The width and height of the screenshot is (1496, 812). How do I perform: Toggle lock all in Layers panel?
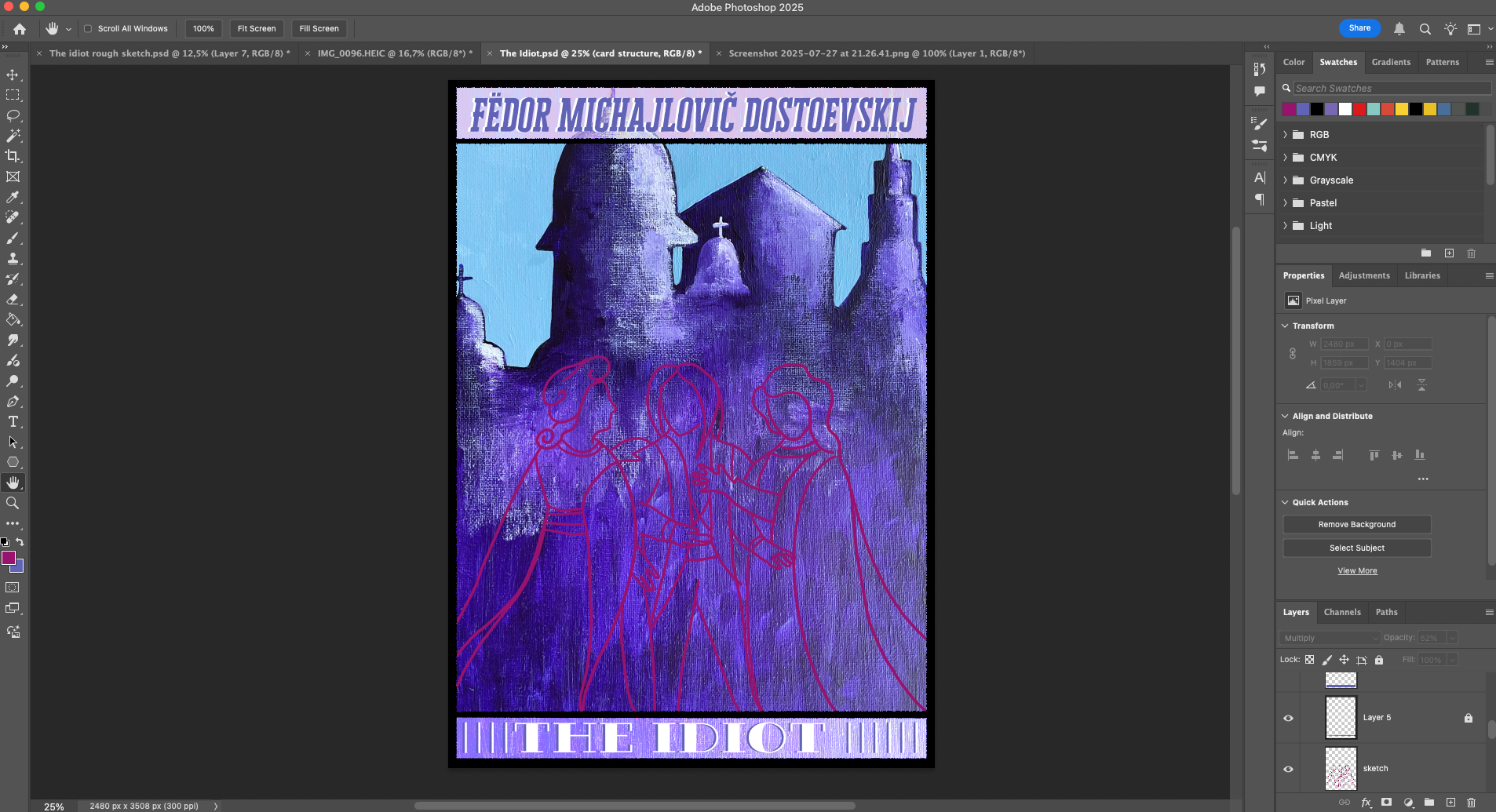coord(1379,660)
